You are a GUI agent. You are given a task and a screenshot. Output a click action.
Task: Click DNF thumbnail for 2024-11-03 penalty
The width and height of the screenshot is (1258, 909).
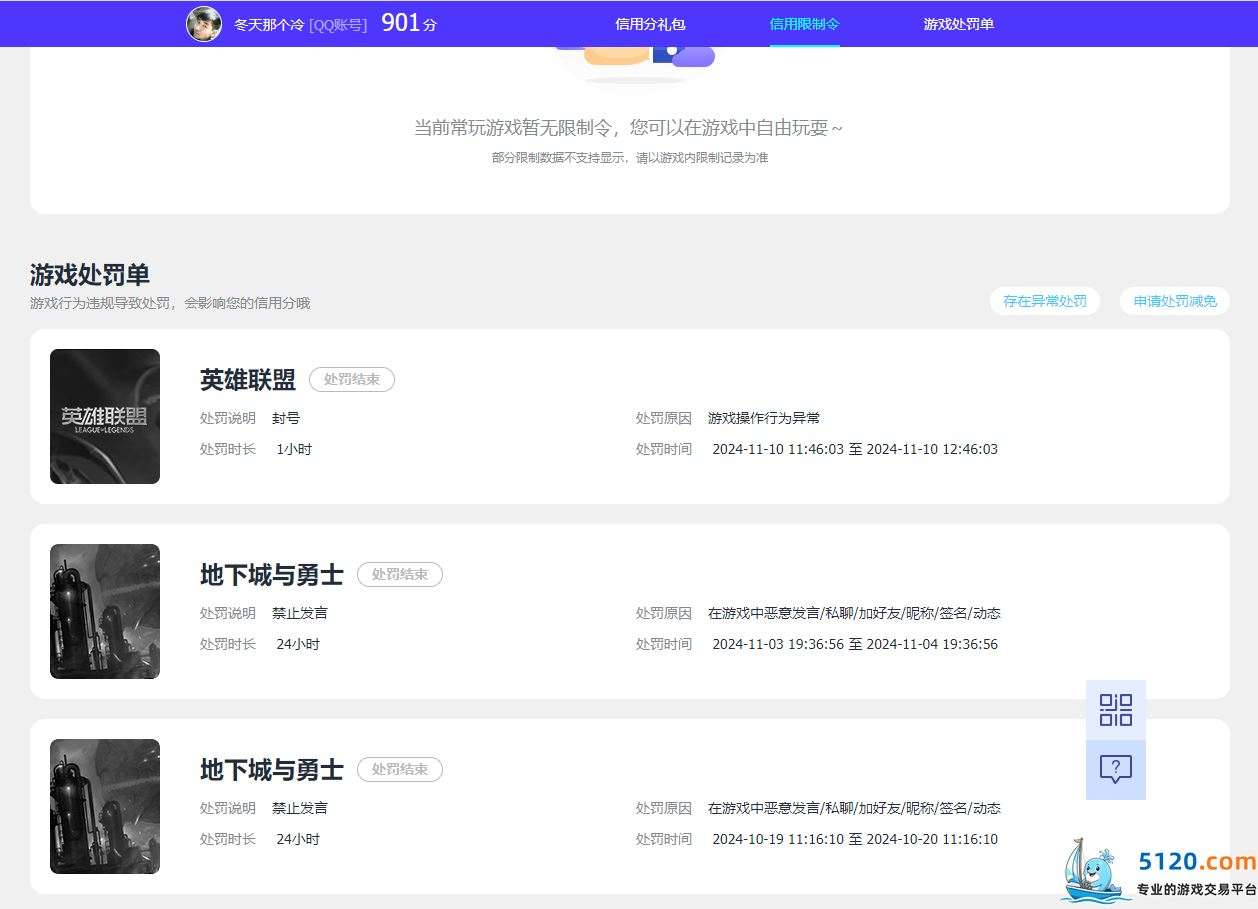105,611
